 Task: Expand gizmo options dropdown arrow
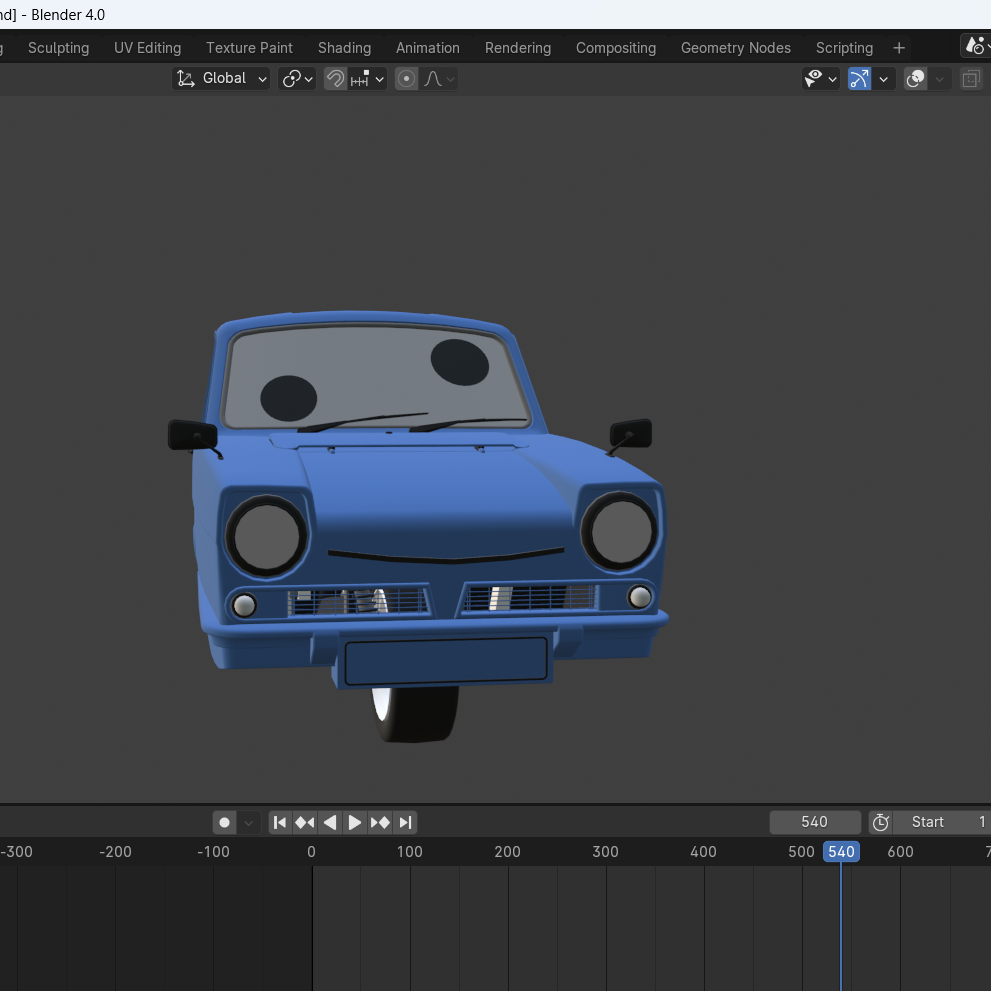pos(884,79)
